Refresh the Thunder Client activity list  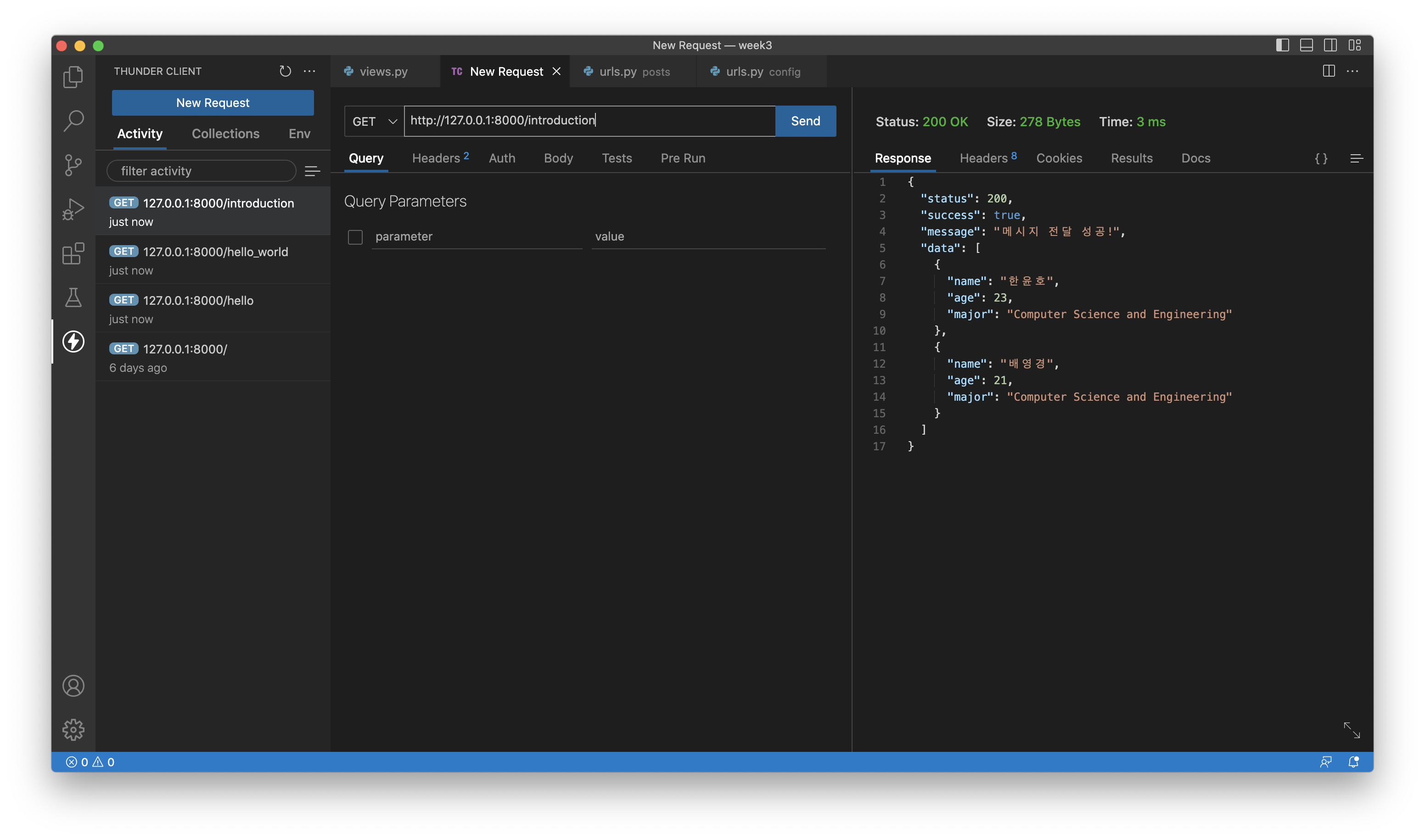[285, 71]
